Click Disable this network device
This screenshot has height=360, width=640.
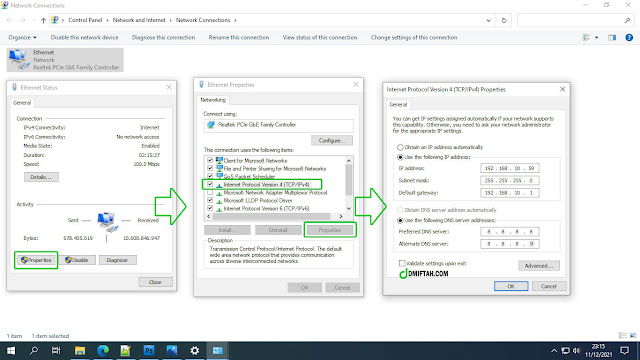84,38
